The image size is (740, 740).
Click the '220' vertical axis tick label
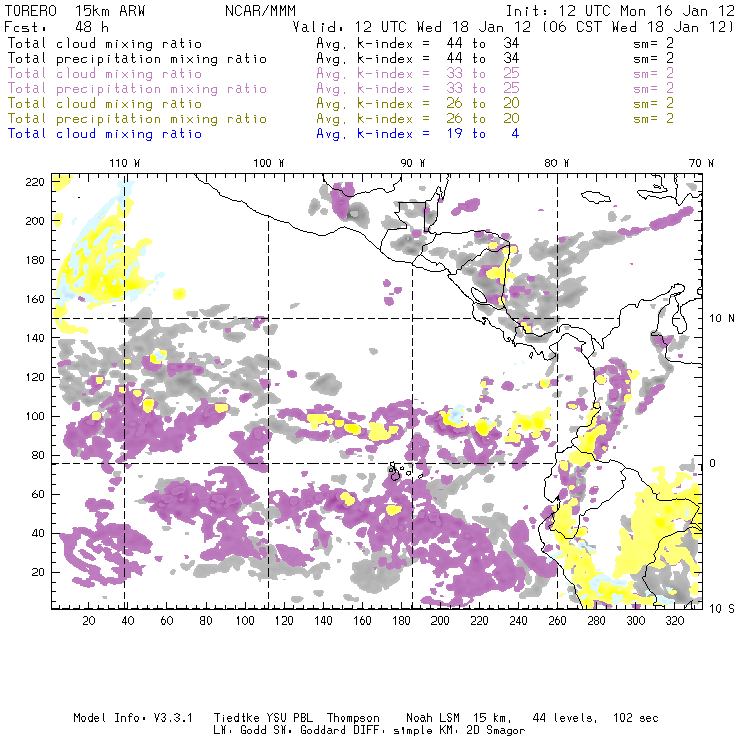click(x=35, y=182)
